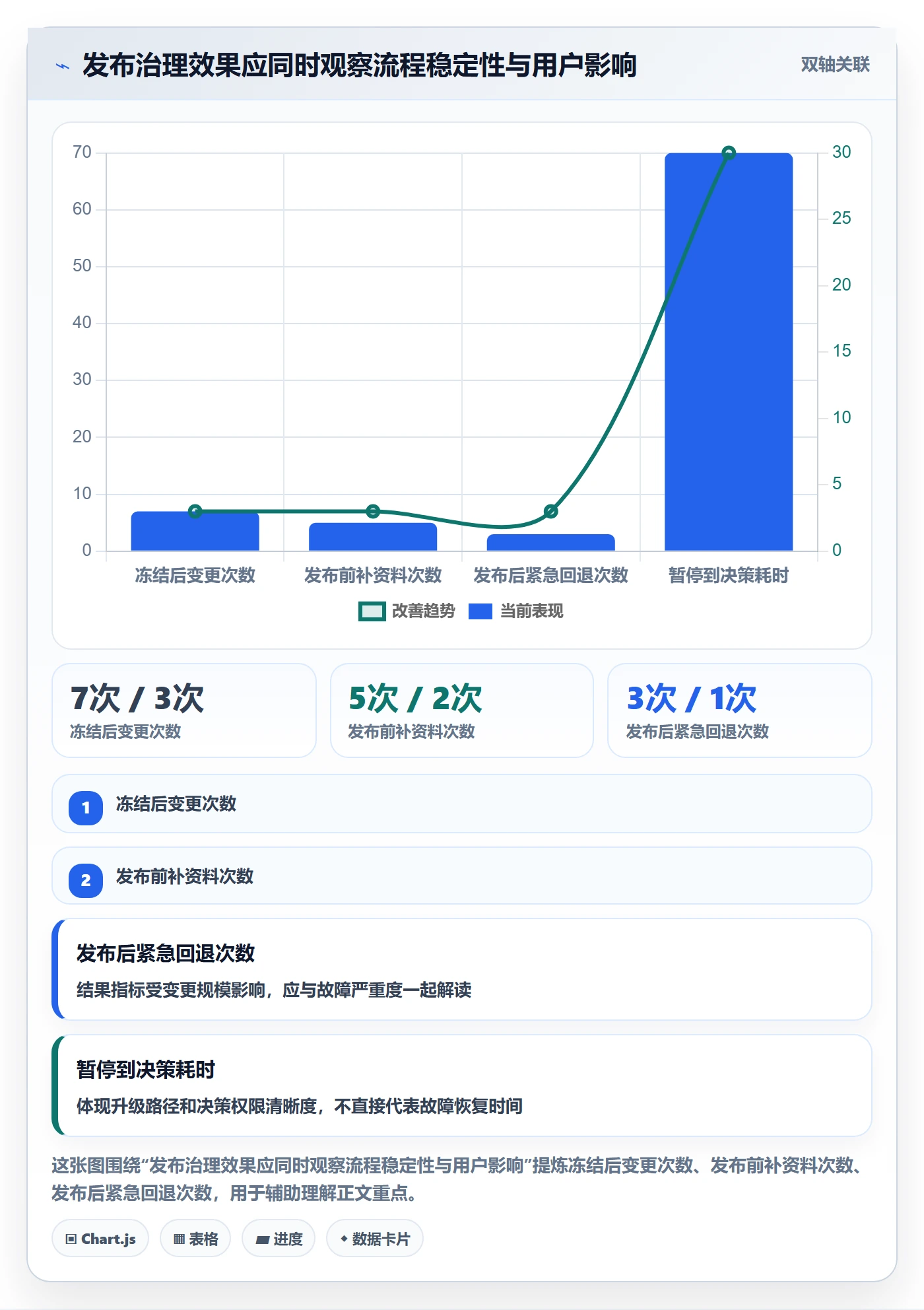Click the header title 发布治理效果应同时观察流程稳定性与用户影响

[359, 65]
